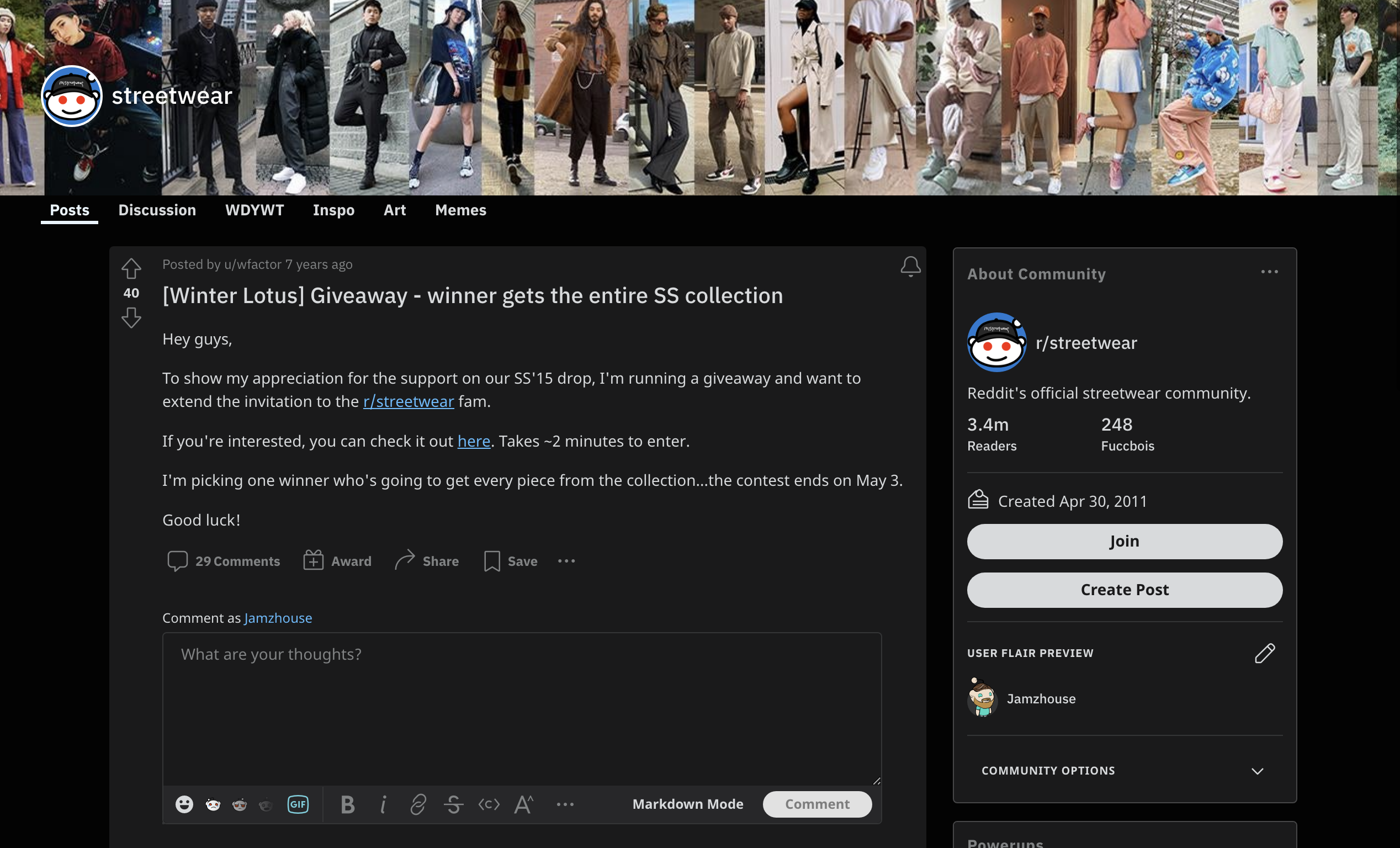The width and height of the screenshot is (1400, 848).
Task: Upvote the Winter Lotus giveaway post
Action: point(131,268)
